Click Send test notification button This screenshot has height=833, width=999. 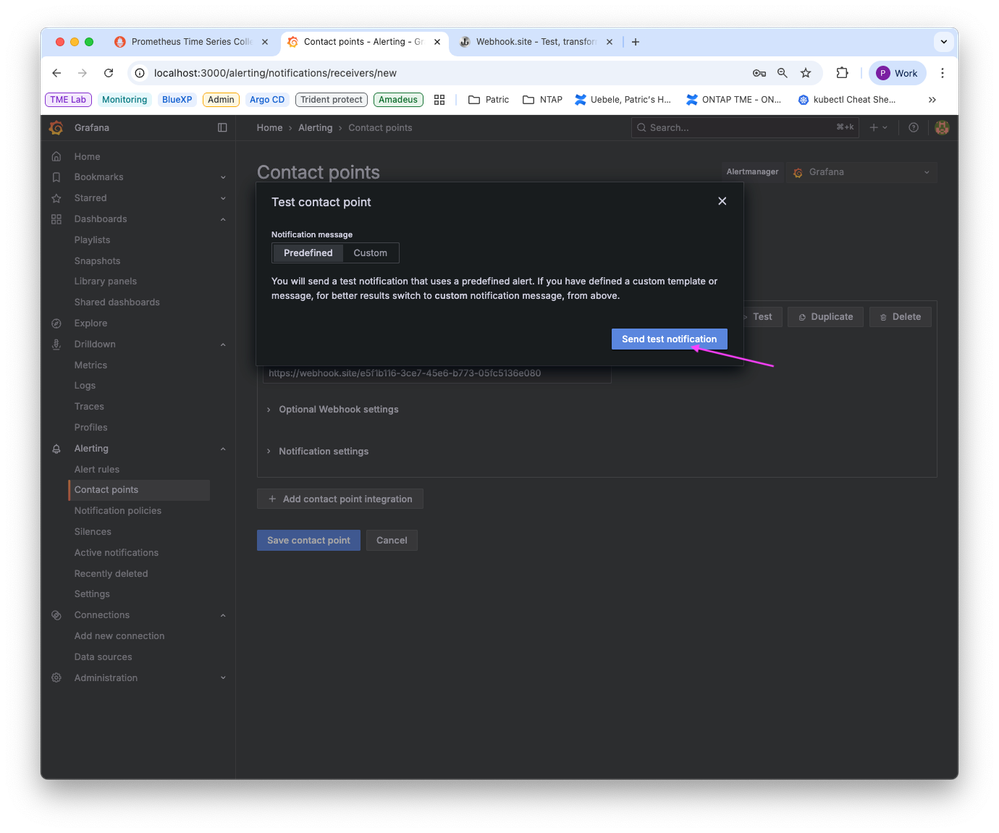point(669,339)
